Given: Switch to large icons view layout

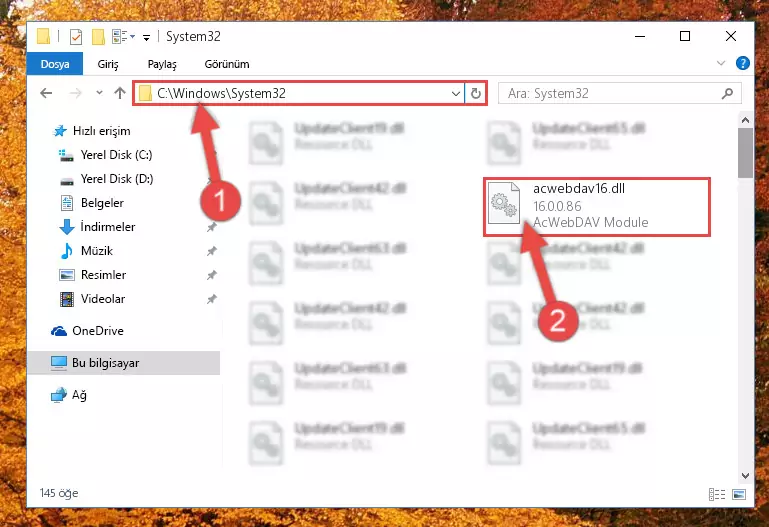Looking at the screenshot, I should (x=739, y=494).
